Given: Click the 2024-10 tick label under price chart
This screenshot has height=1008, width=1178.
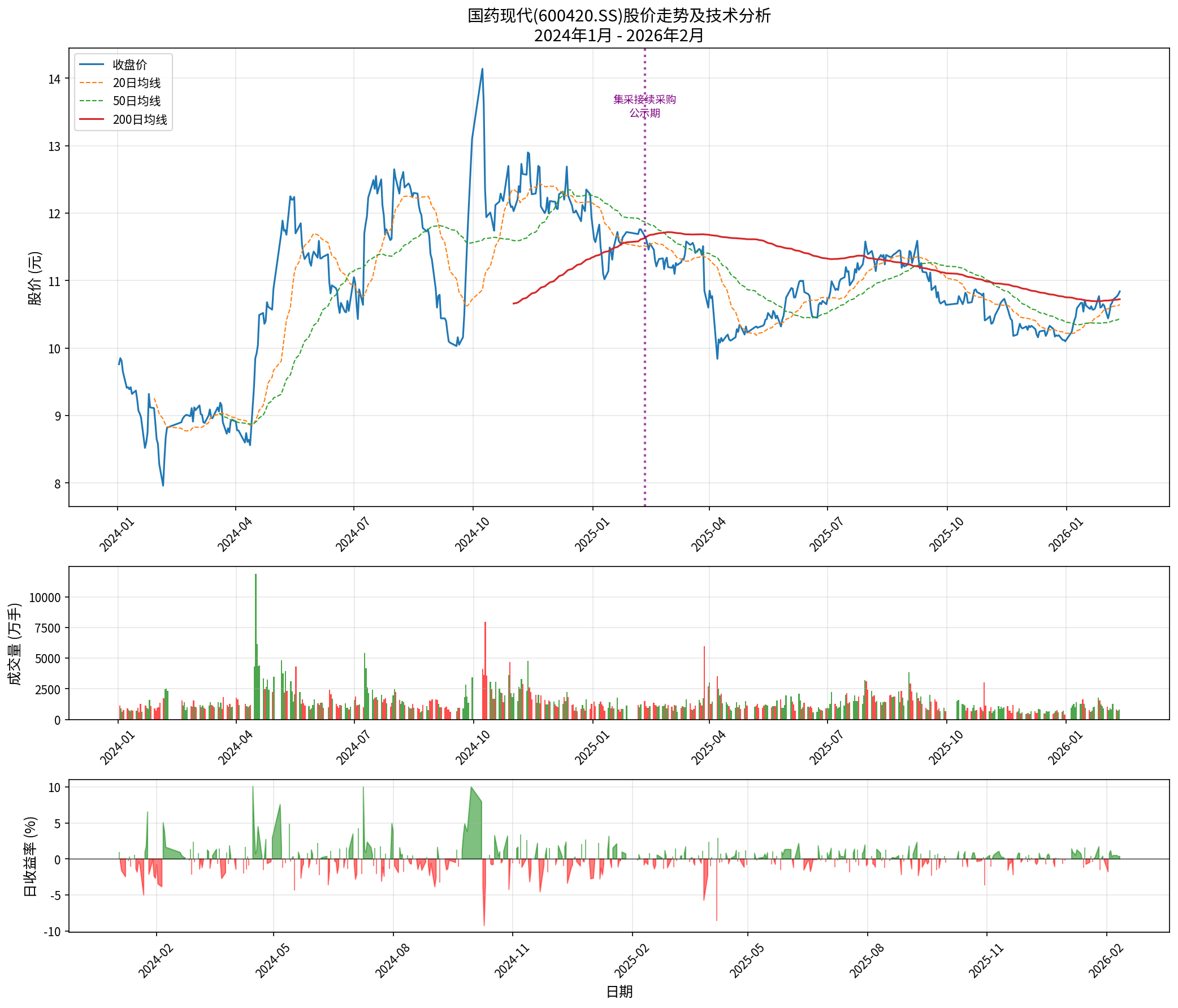Looking at the screenshot, I should pyautogui.click(x=472, y=535).
